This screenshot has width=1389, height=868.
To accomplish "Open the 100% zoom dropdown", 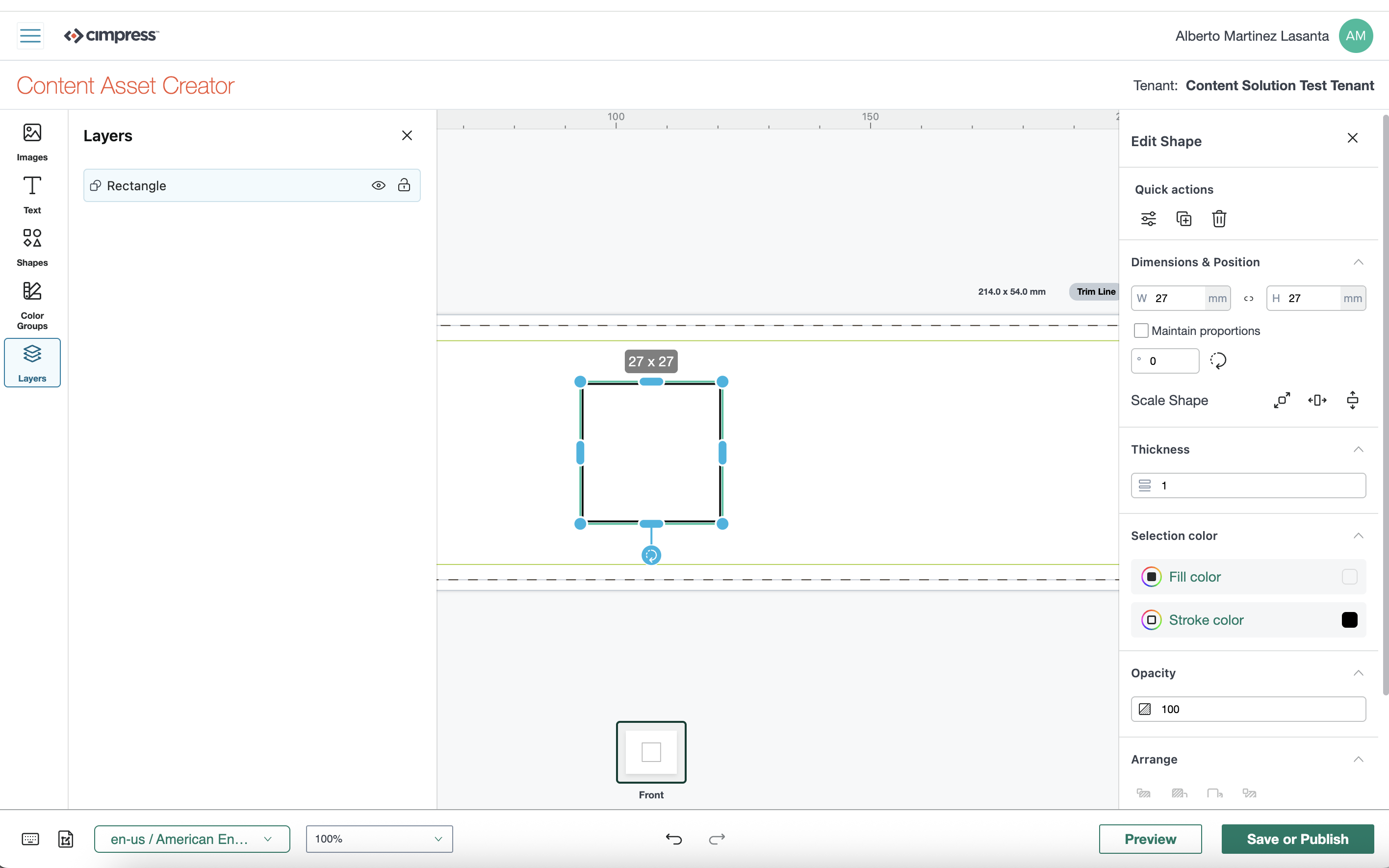I will [x=379, y=839].
